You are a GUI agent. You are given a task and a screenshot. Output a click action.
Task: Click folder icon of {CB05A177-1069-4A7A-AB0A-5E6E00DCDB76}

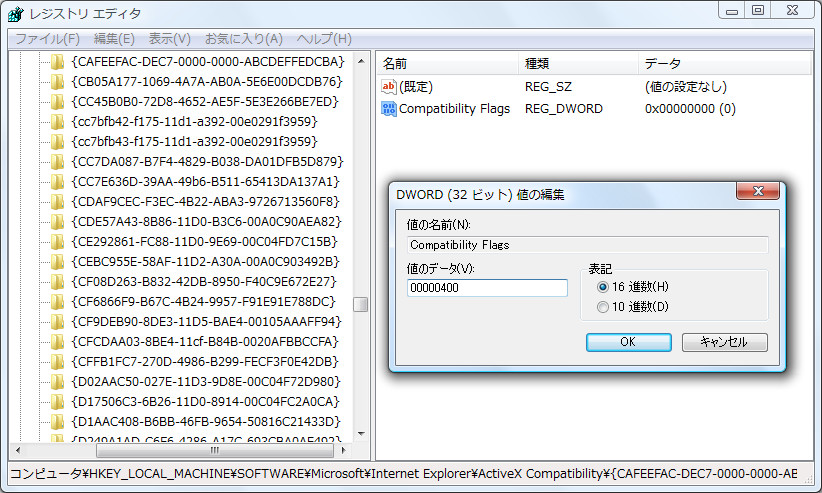click(57, 82)
